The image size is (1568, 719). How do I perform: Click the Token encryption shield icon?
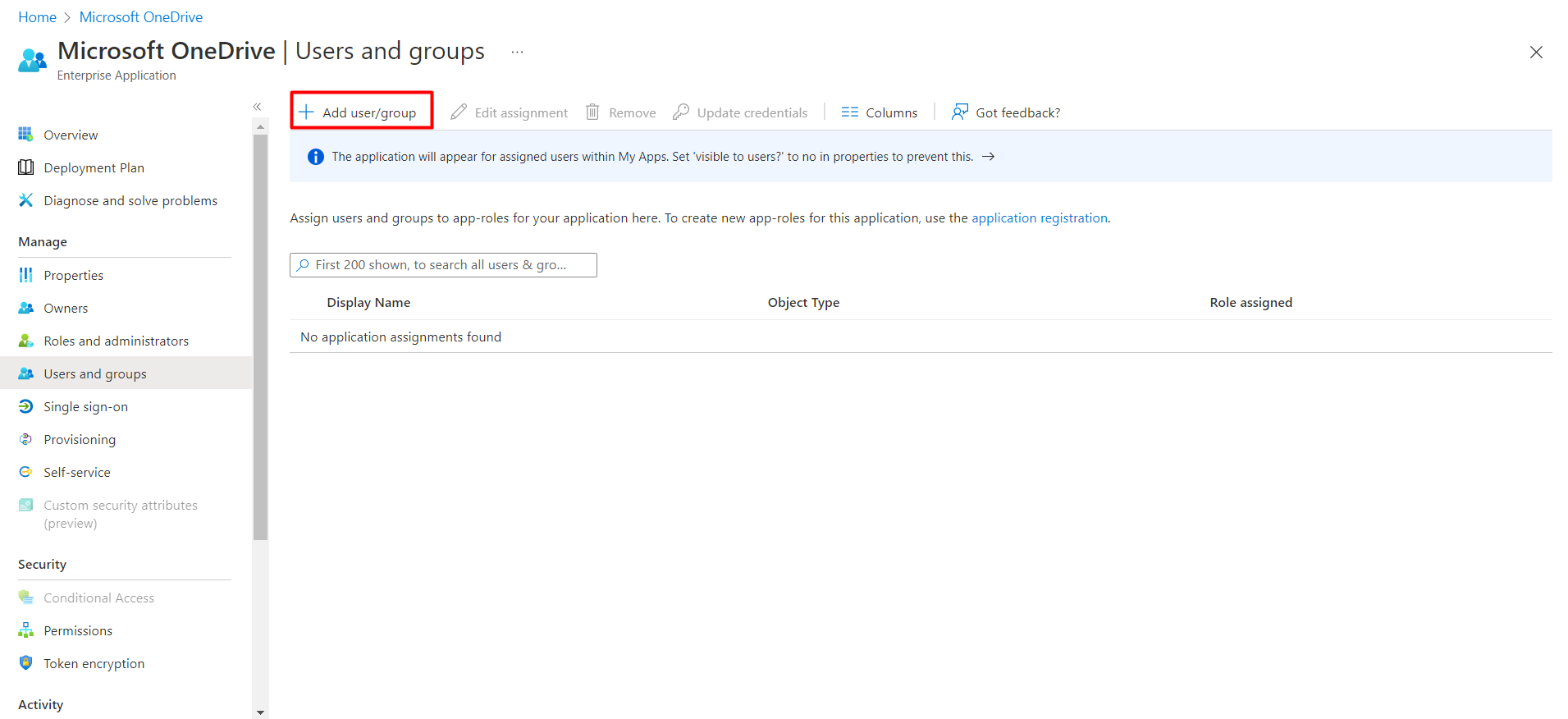(x=25, y=662)
